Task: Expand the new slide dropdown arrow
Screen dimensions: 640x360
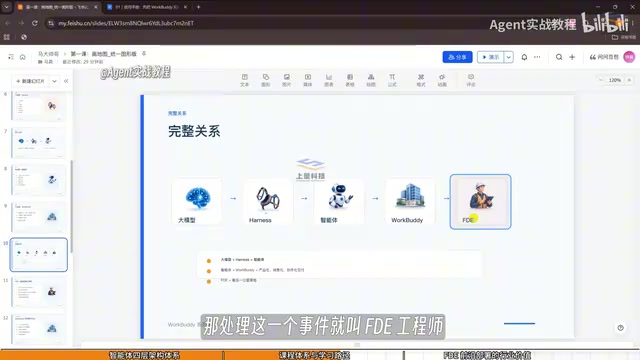Action: [x=54, y=81]
